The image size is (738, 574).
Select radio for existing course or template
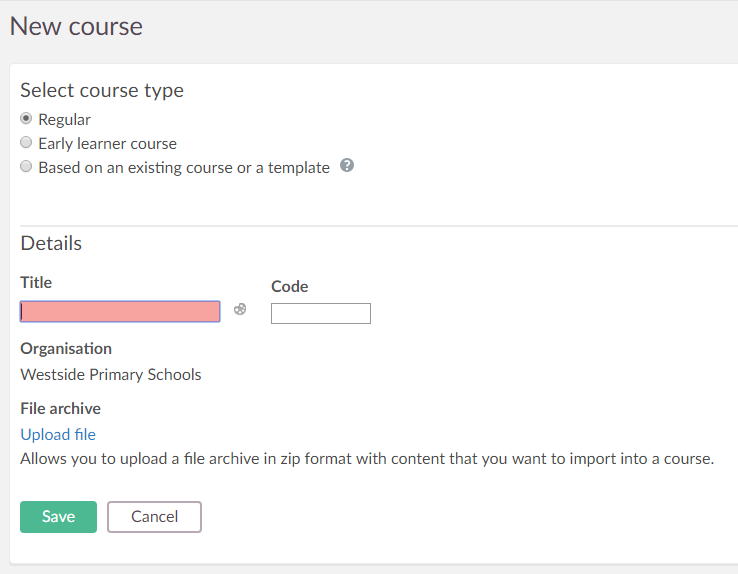(27, 167)
